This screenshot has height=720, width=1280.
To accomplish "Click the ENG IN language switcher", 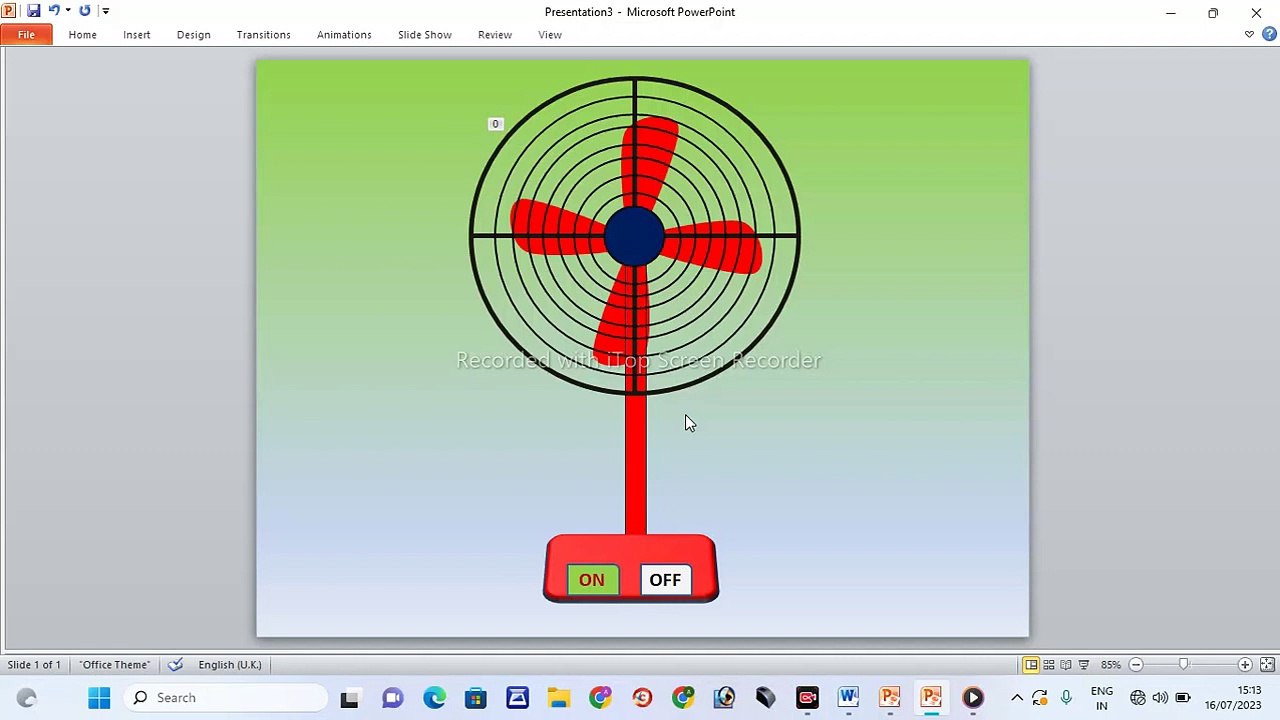I will click(x=1102, y=698).
